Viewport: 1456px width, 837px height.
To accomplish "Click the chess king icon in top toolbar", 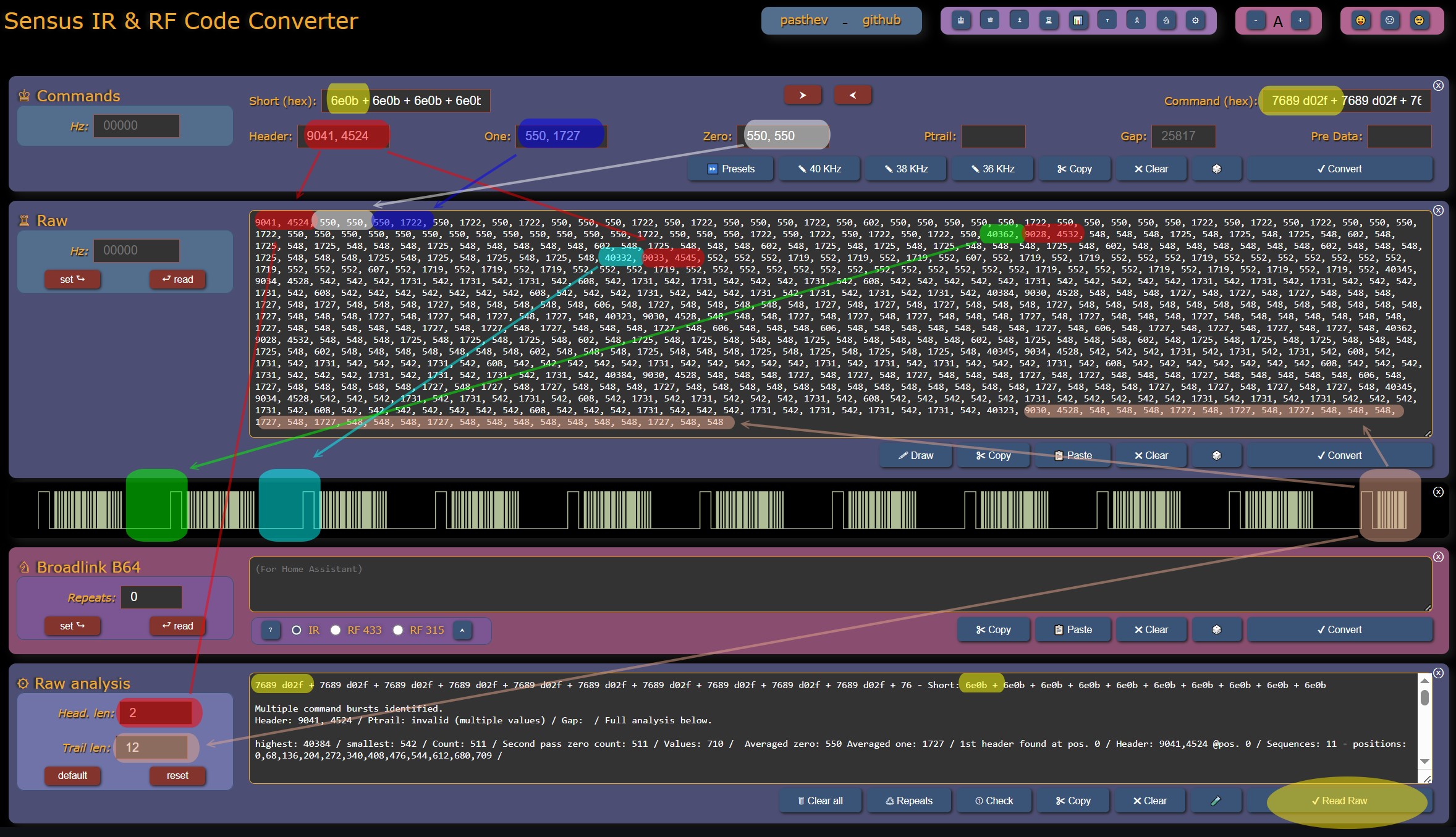I will coord(961,20).
